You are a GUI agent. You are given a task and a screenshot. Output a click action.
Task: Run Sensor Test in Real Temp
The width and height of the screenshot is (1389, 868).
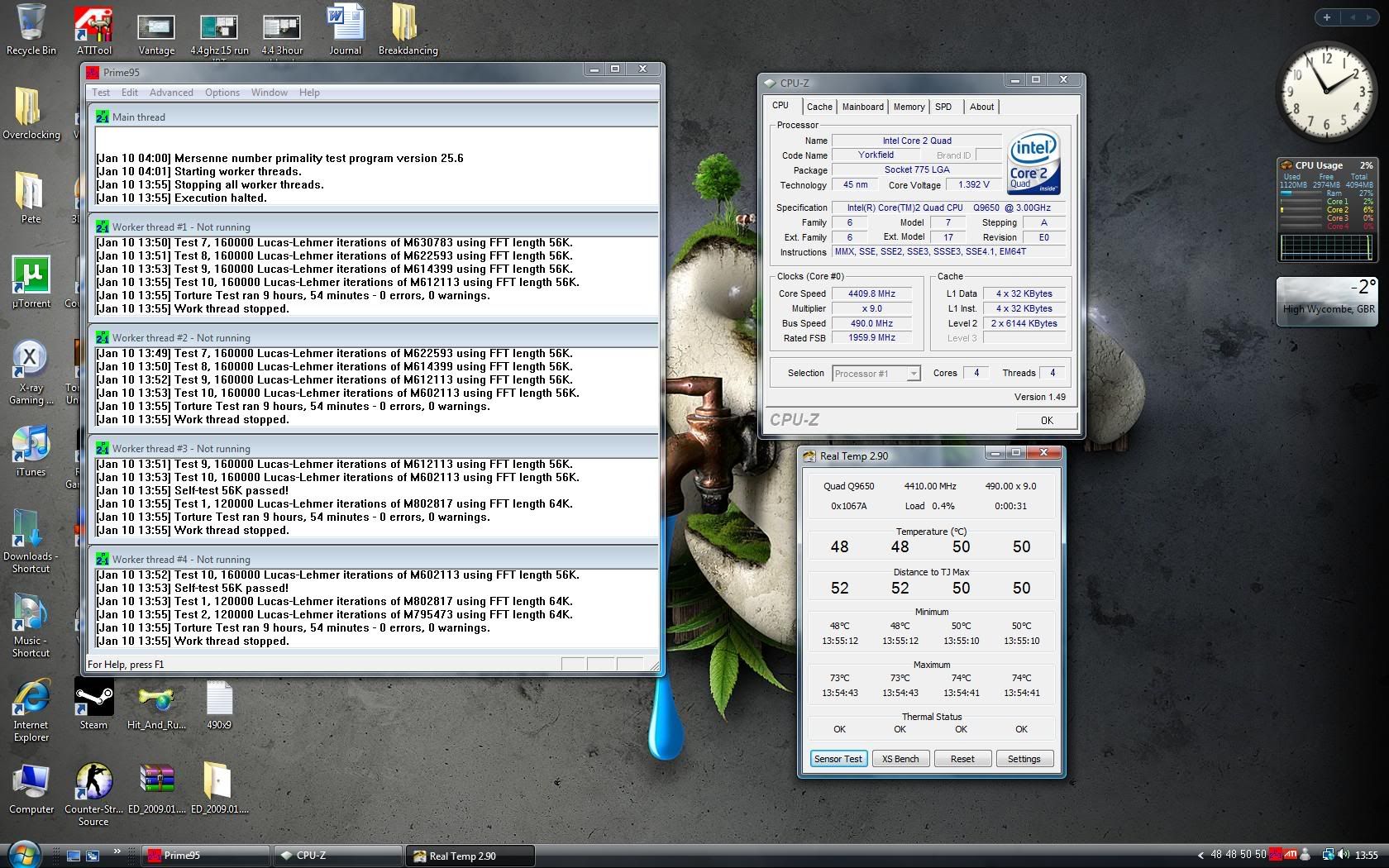click(x=838, y=759)
